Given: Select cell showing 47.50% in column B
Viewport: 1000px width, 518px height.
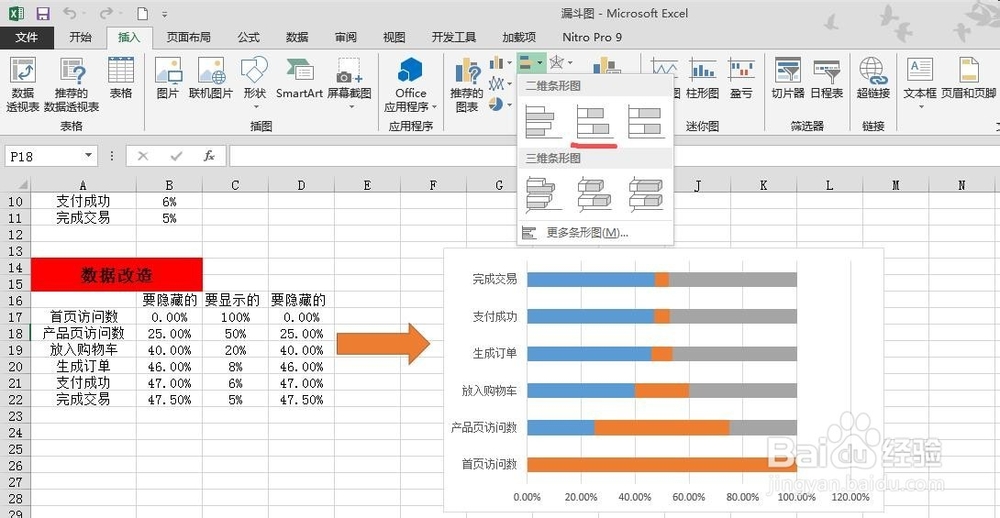Looking at the screenshot, I should (x=169, y=400).
